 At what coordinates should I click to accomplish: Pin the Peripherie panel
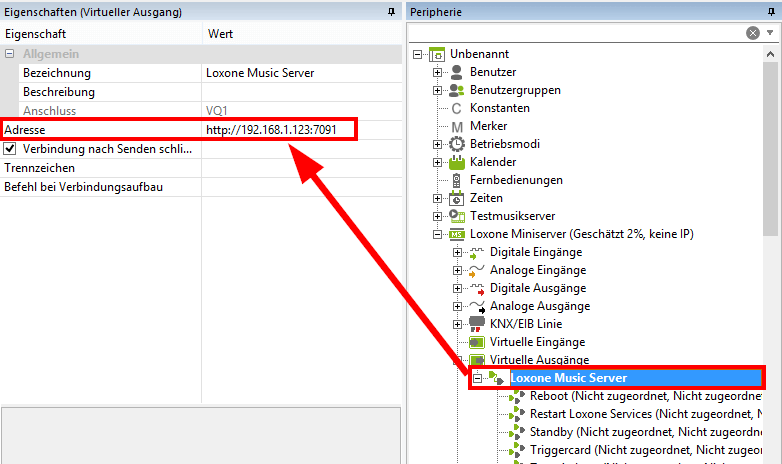pos(769,11)
